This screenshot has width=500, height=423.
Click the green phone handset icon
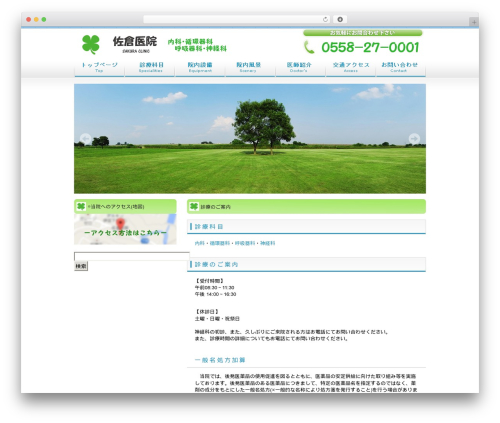(309, 47)
